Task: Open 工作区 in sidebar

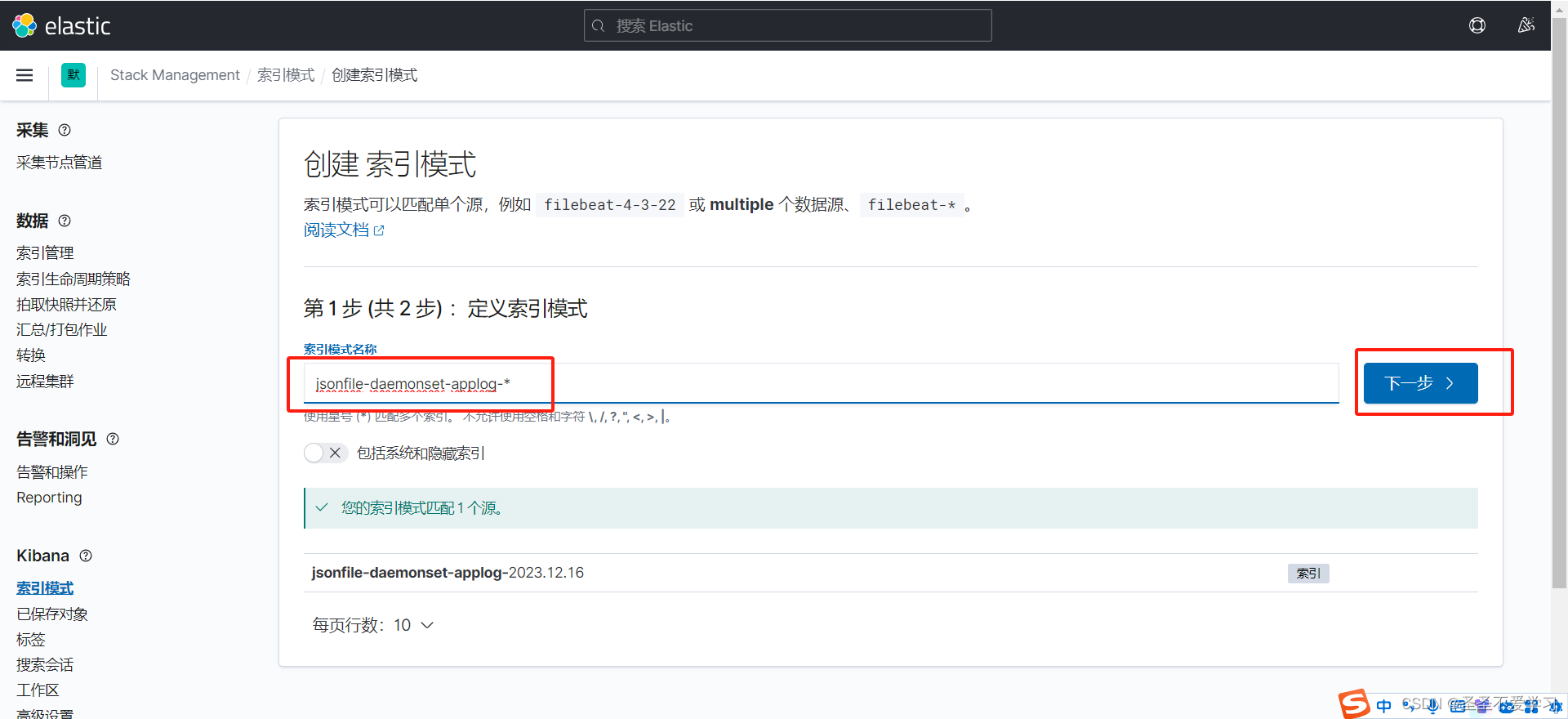Action: pyautogui.click(x=38, y=690)
